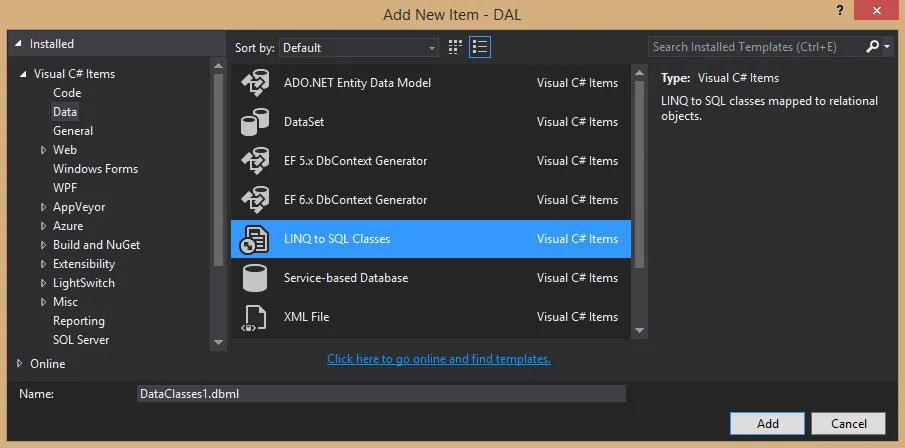905x448 pixels.
Task: Expand the Web tree node
Action: tap(43, 150)
